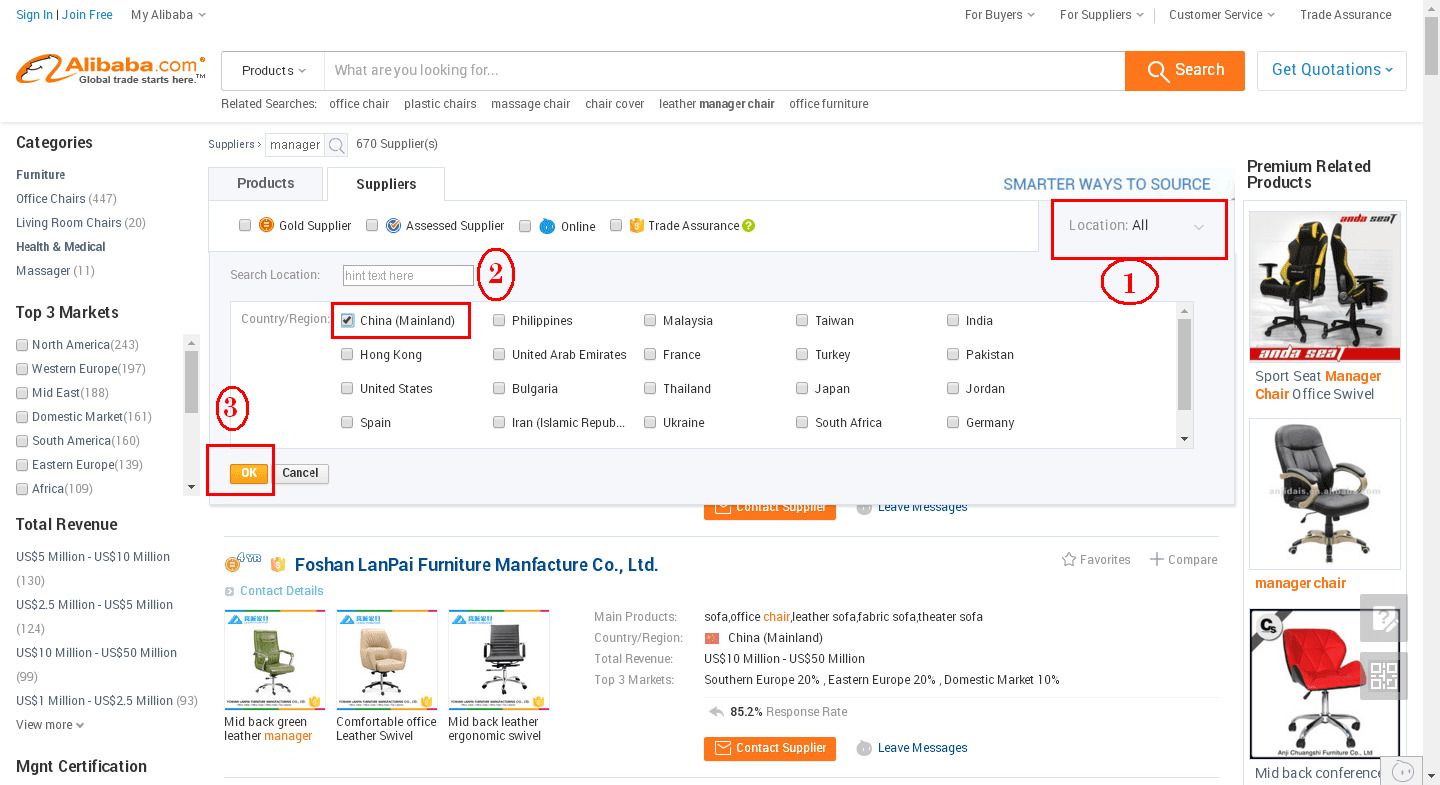Click the Favorites star icon for Foshan LanPai
Image resolution: width=1440 pixels, height=785 pixels.
1069,559
